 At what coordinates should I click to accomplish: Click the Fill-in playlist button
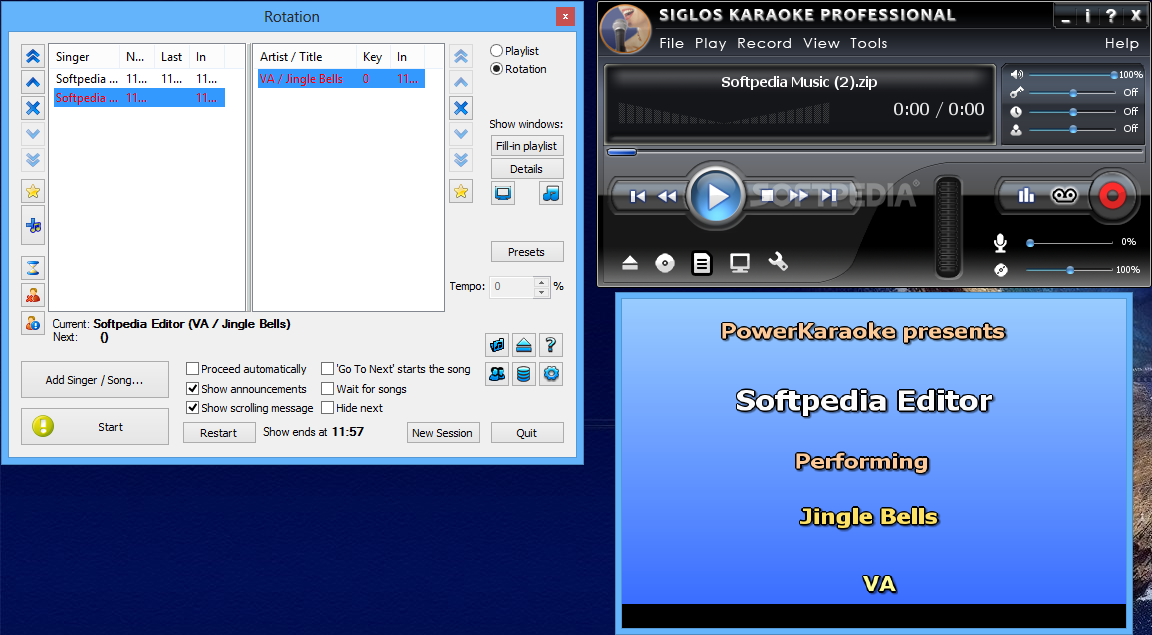click(x=527, y=146)
